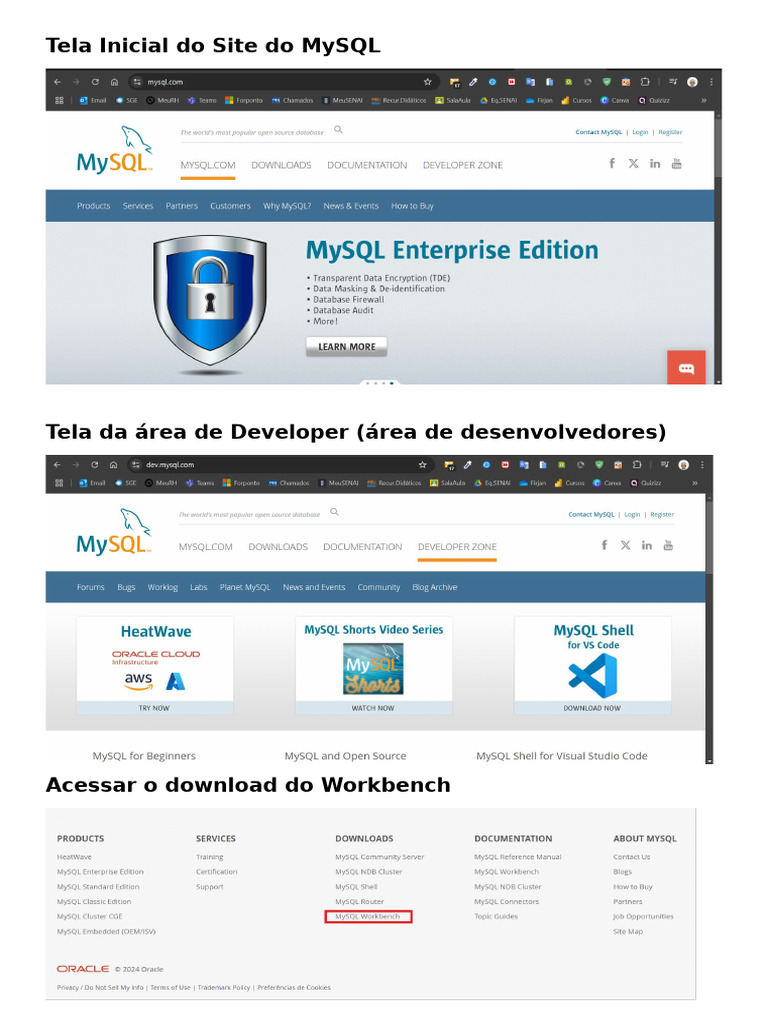Open Why MySQL? in the blue navigation bar

click(x=287, y=206)
